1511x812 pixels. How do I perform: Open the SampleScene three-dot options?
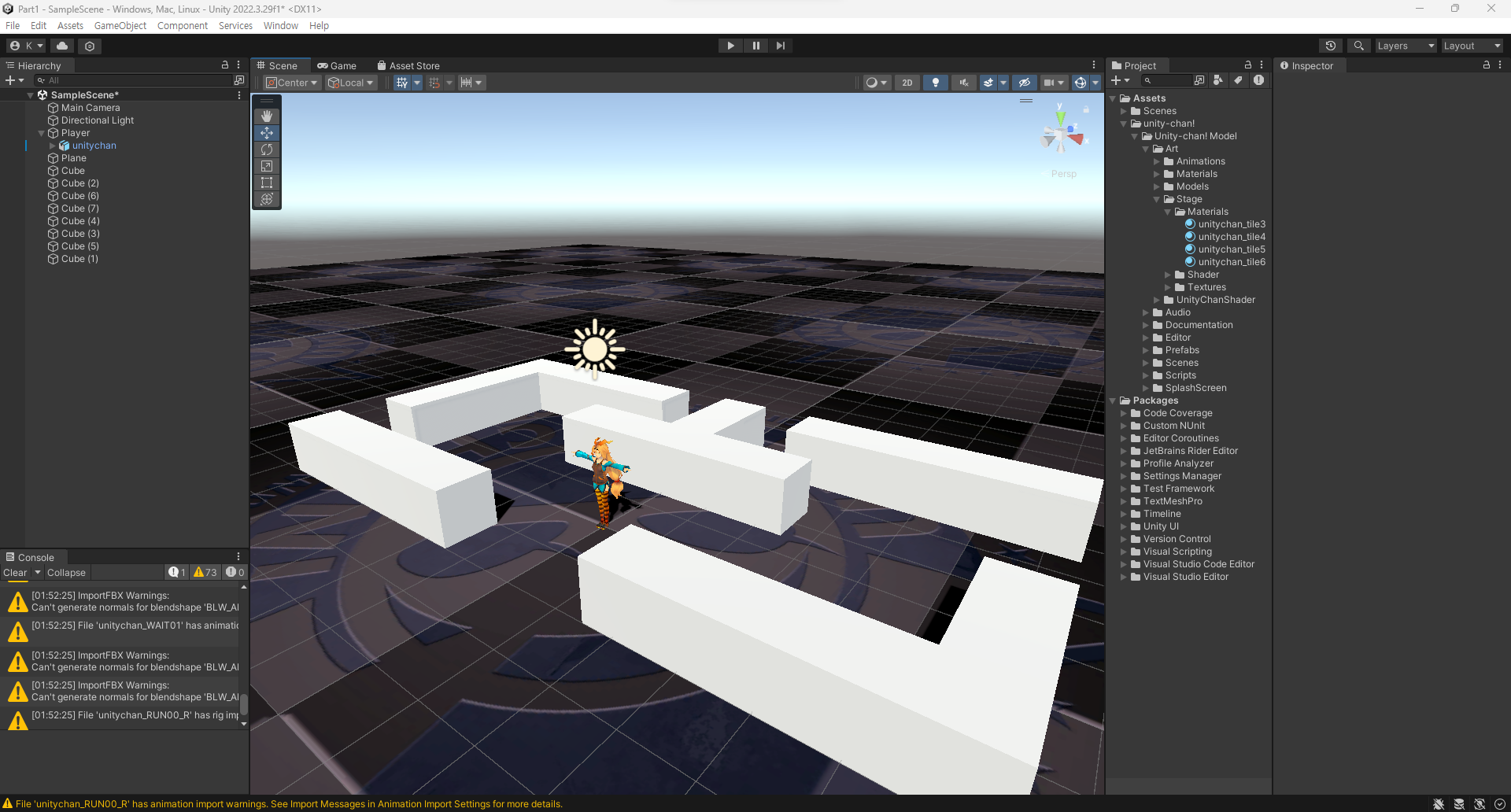click(x=239, y=95)
